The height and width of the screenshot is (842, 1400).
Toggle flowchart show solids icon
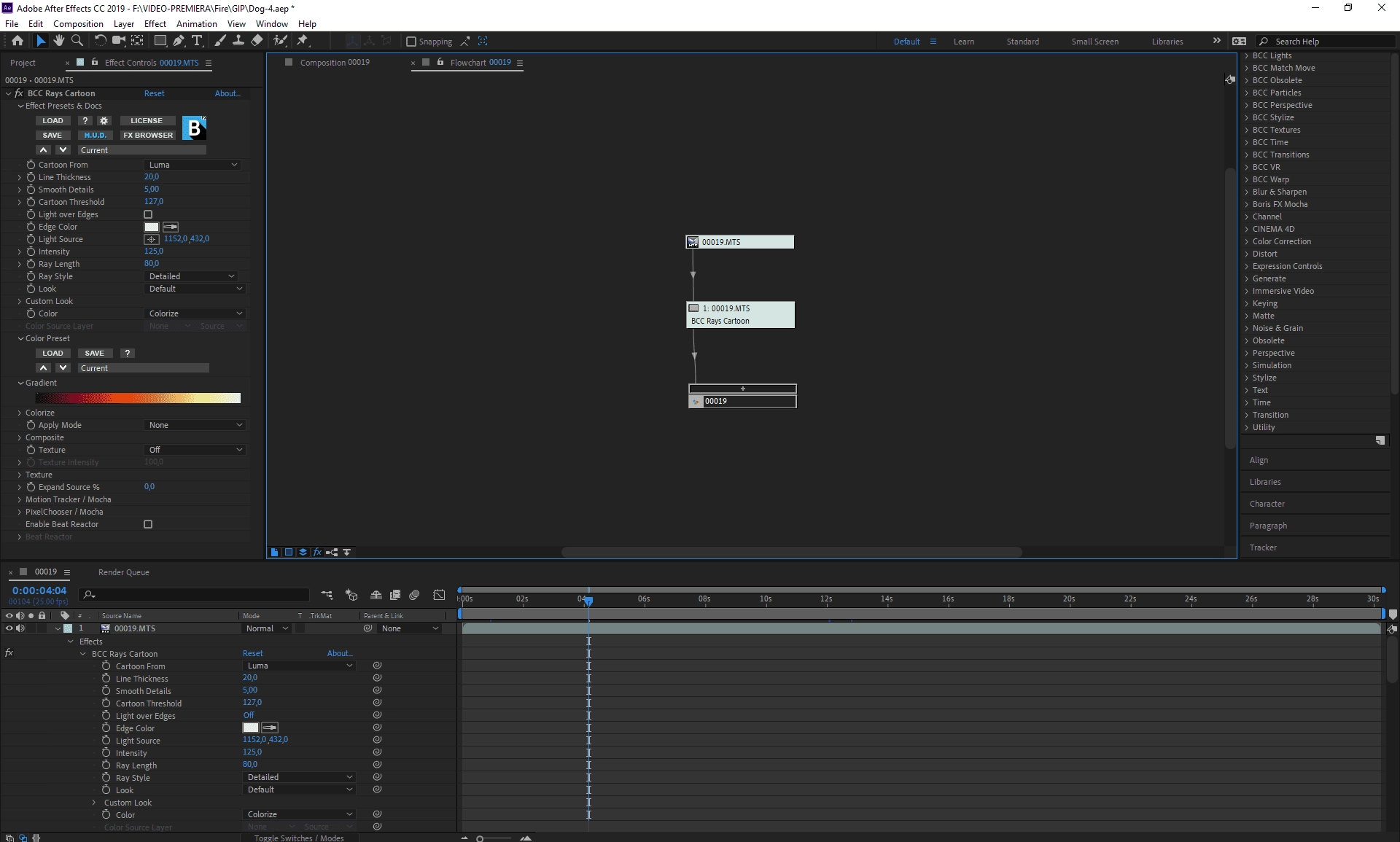(x=289, y=553)
